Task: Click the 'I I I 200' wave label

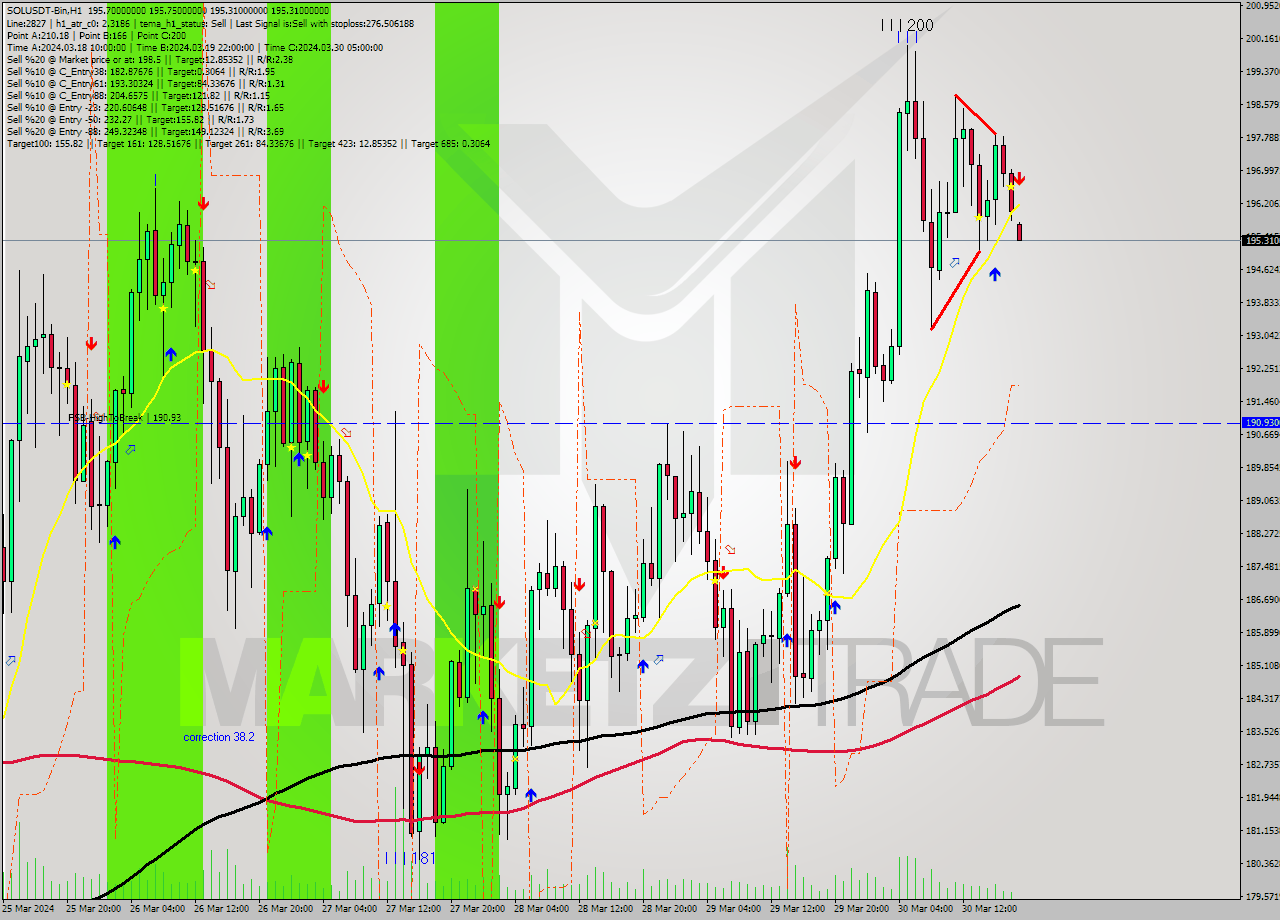Action: pyautogui.click(x=907, y=26)
